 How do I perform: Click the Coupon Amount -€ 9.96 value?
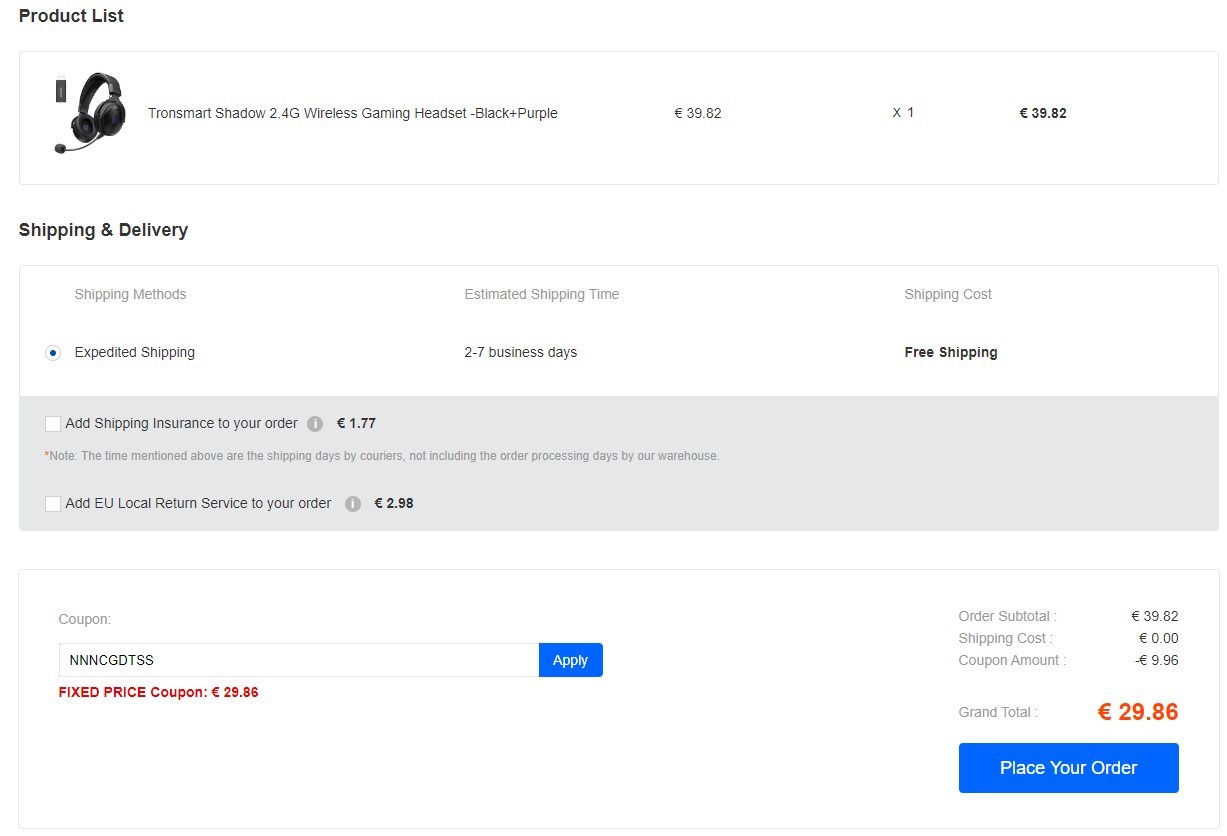pos(1157,660)
